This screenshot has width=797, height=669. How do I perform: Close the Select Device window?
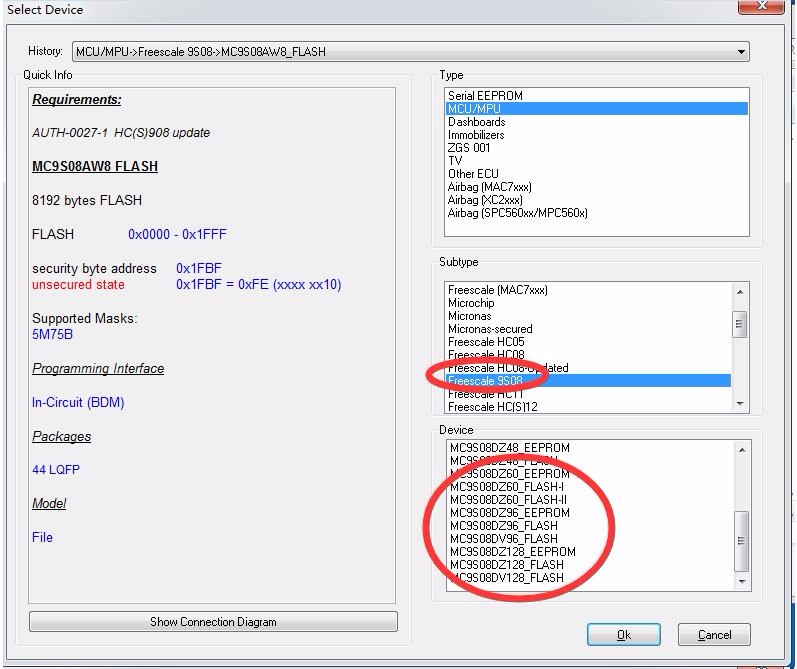(x=761, y=6)
